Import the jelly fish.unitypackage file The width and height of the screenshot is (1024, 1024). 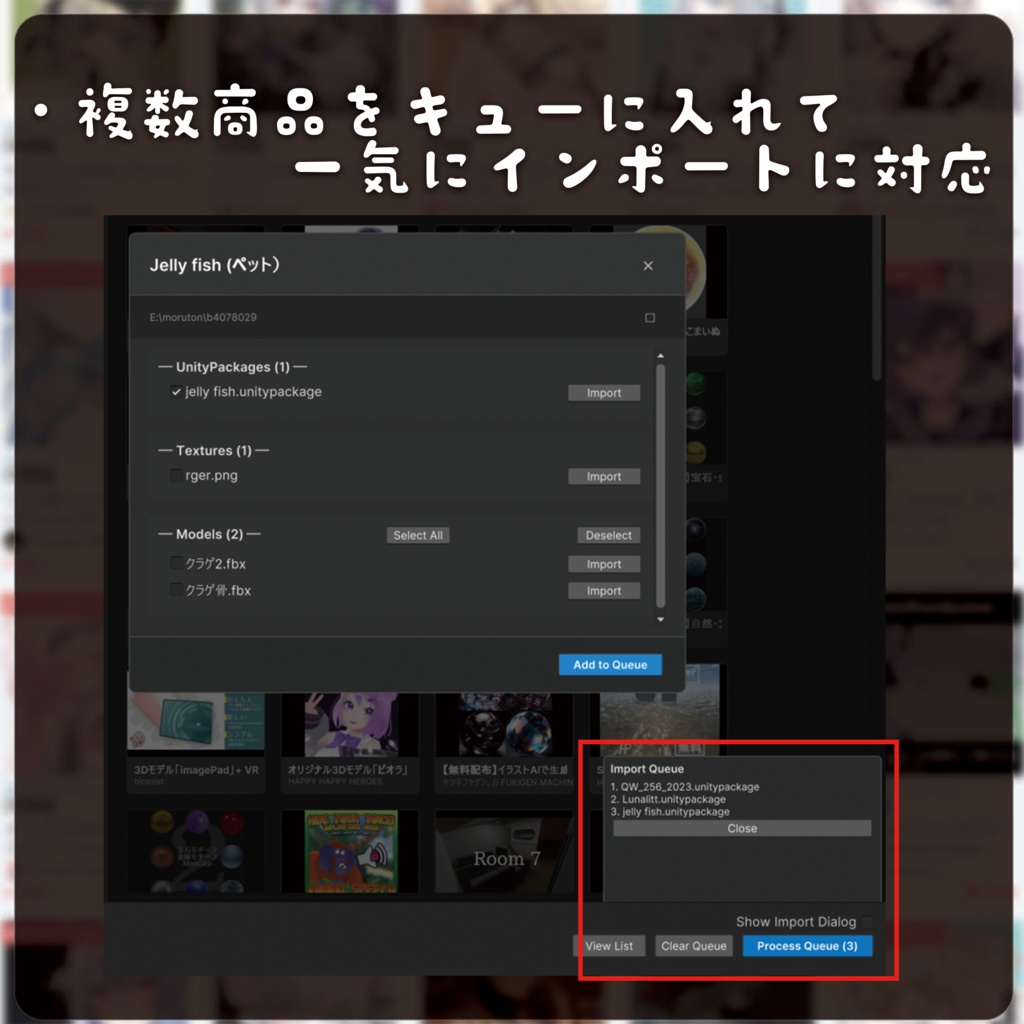[603, 392]
